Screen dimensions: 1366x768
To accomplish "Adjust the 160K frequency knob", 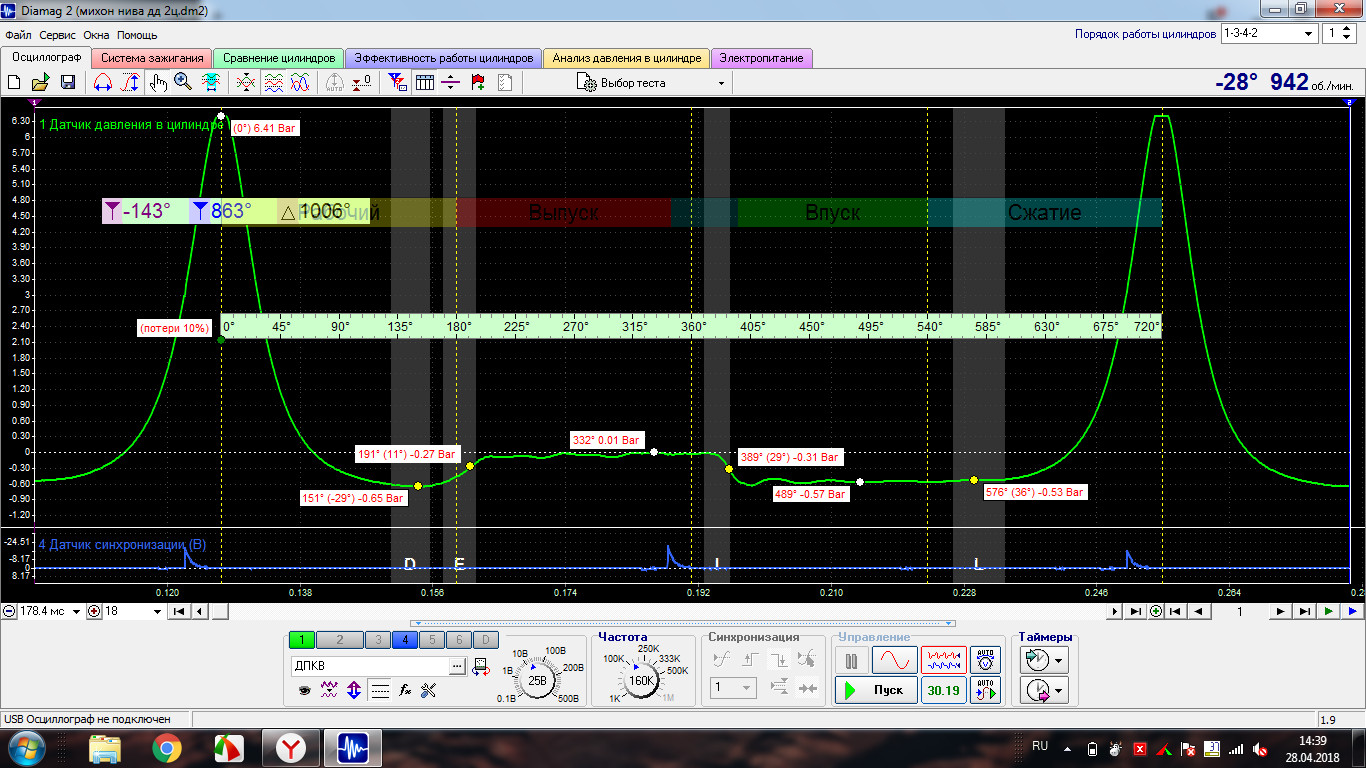I will click(x=641, y=681).
